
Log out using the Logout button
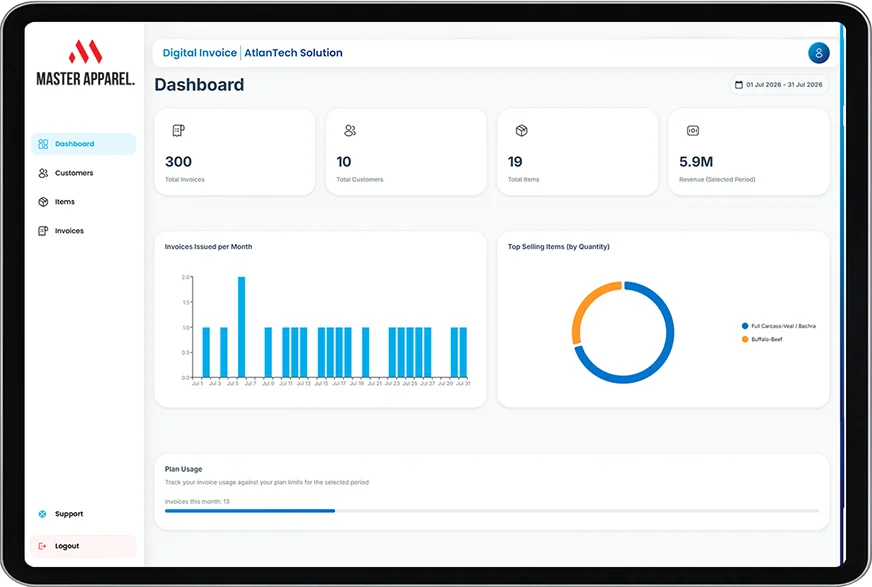click(83, 546)
